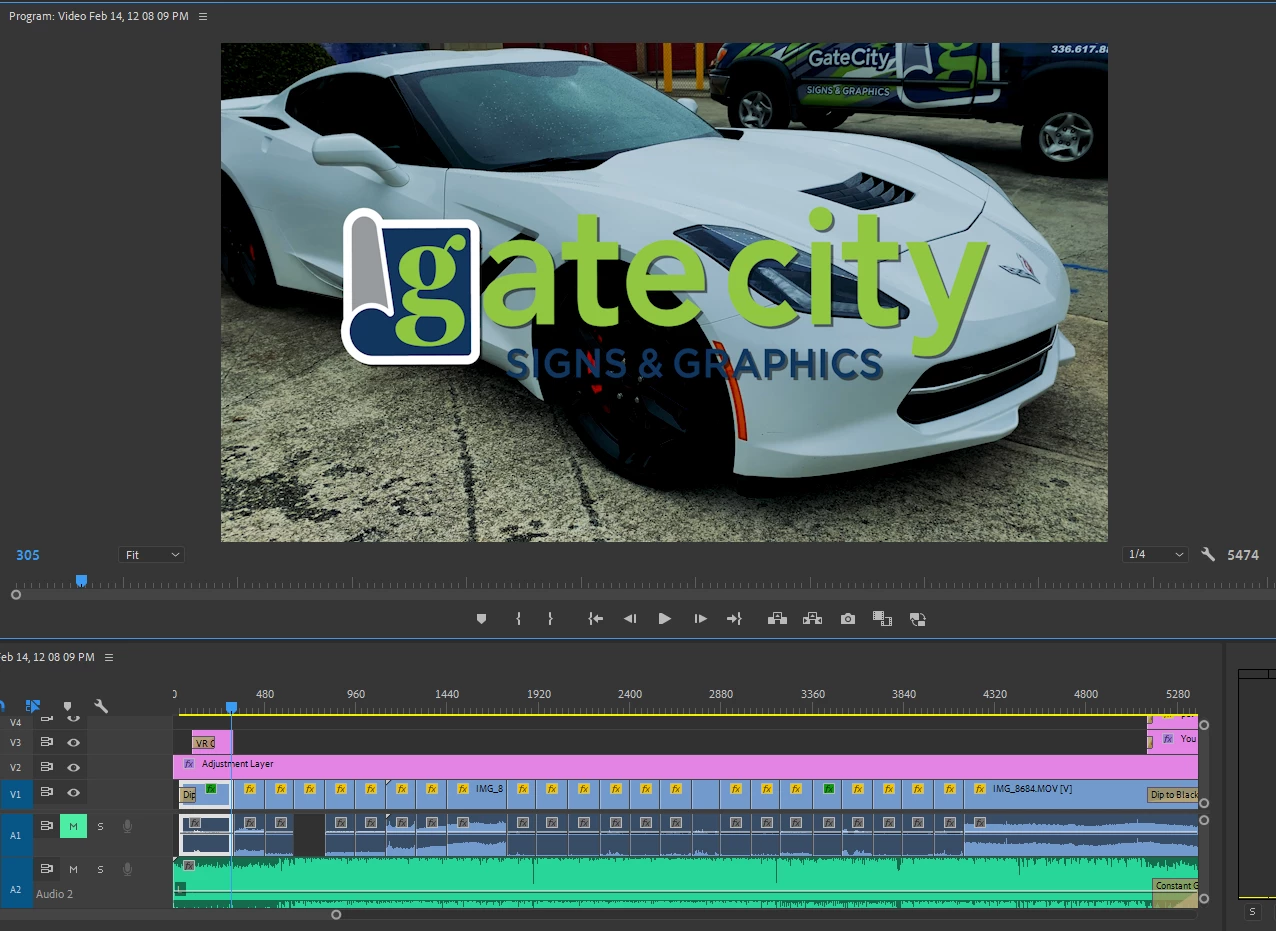Toggle V4 track output eye
This screenshot has height=931, width=1276.
tap(73, 718)
